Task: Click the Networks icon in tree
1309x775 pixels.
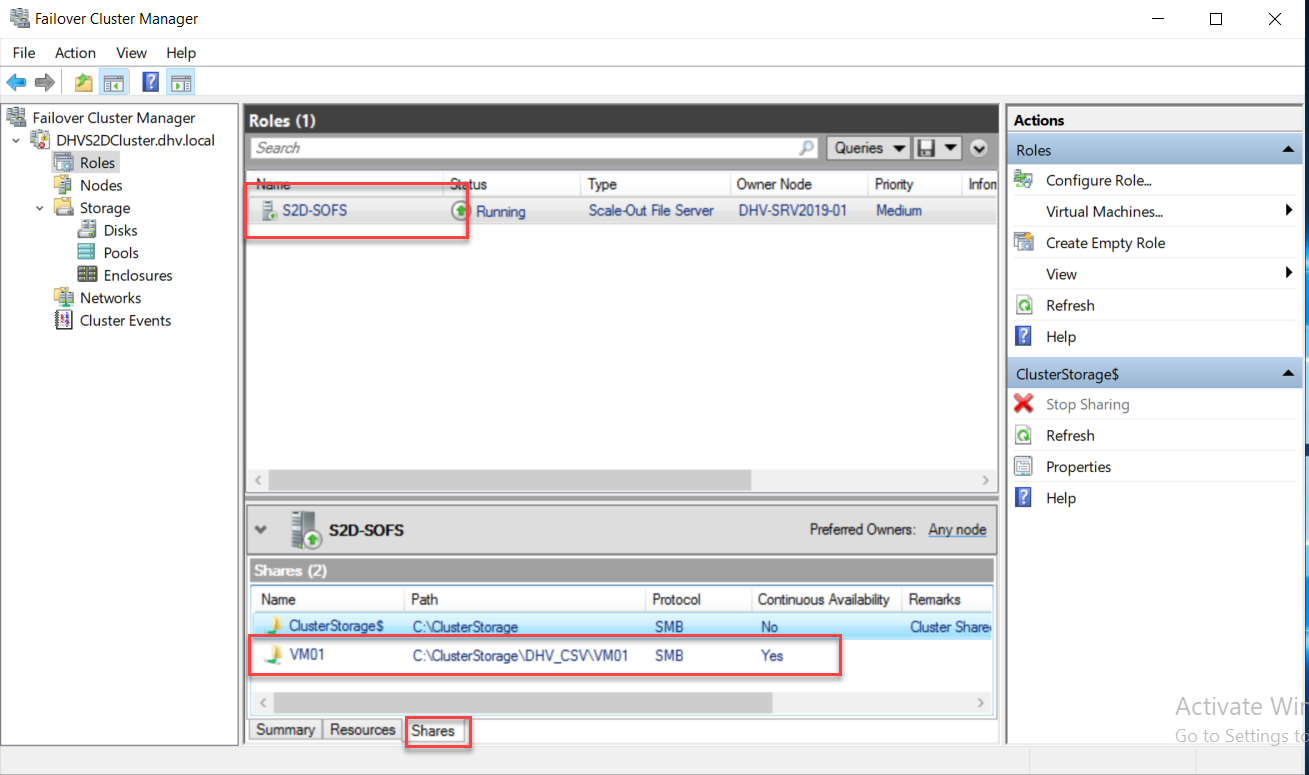Action: pos(64,298)
